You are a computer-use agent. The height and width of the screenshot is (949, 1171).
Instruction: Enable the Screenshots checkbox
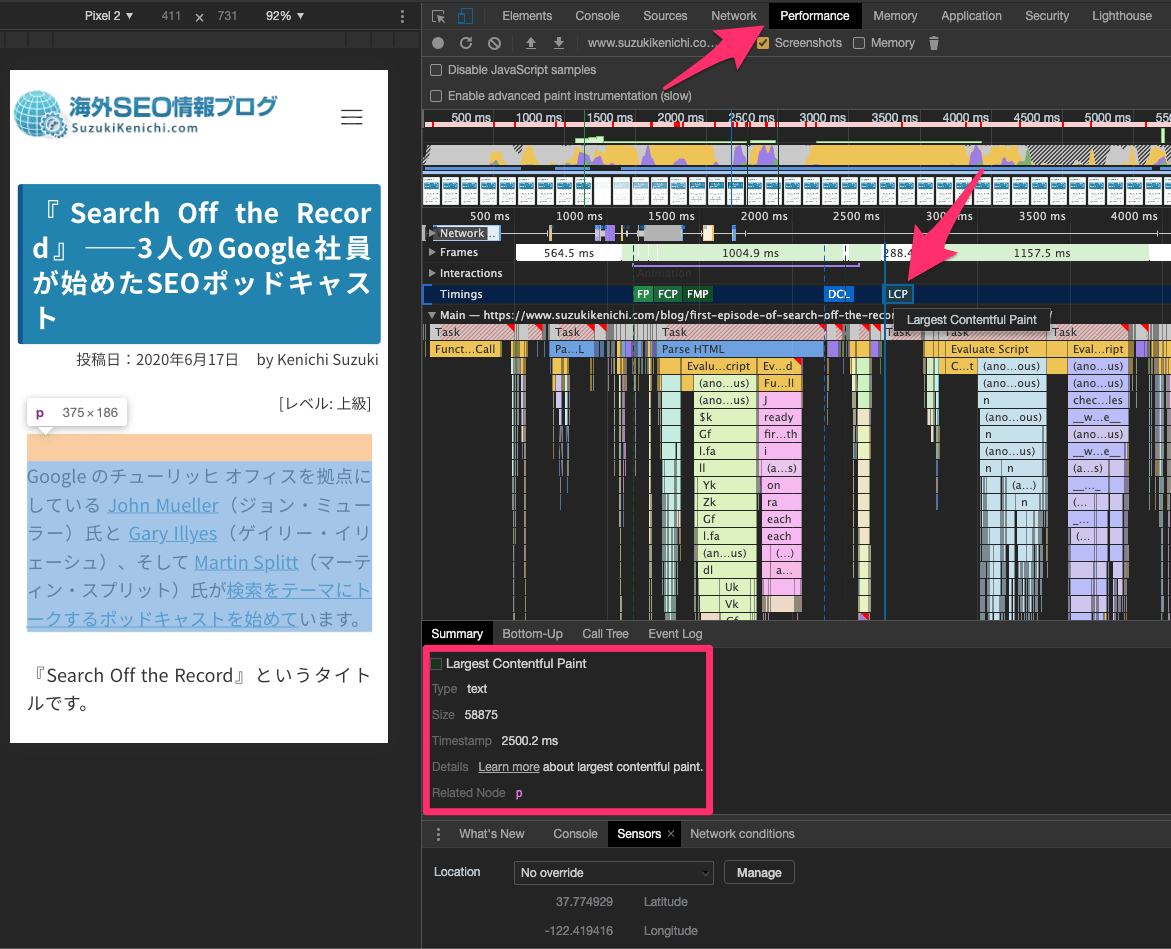[762, 43]
